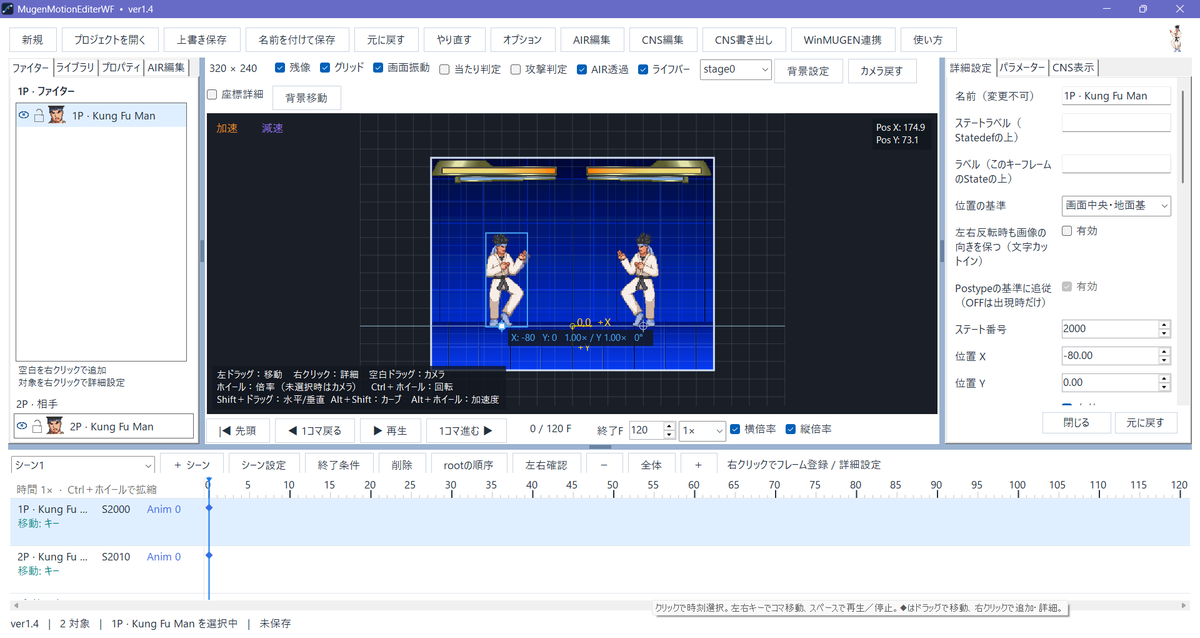Click the 加速 label in the preview

coord(227,128)
